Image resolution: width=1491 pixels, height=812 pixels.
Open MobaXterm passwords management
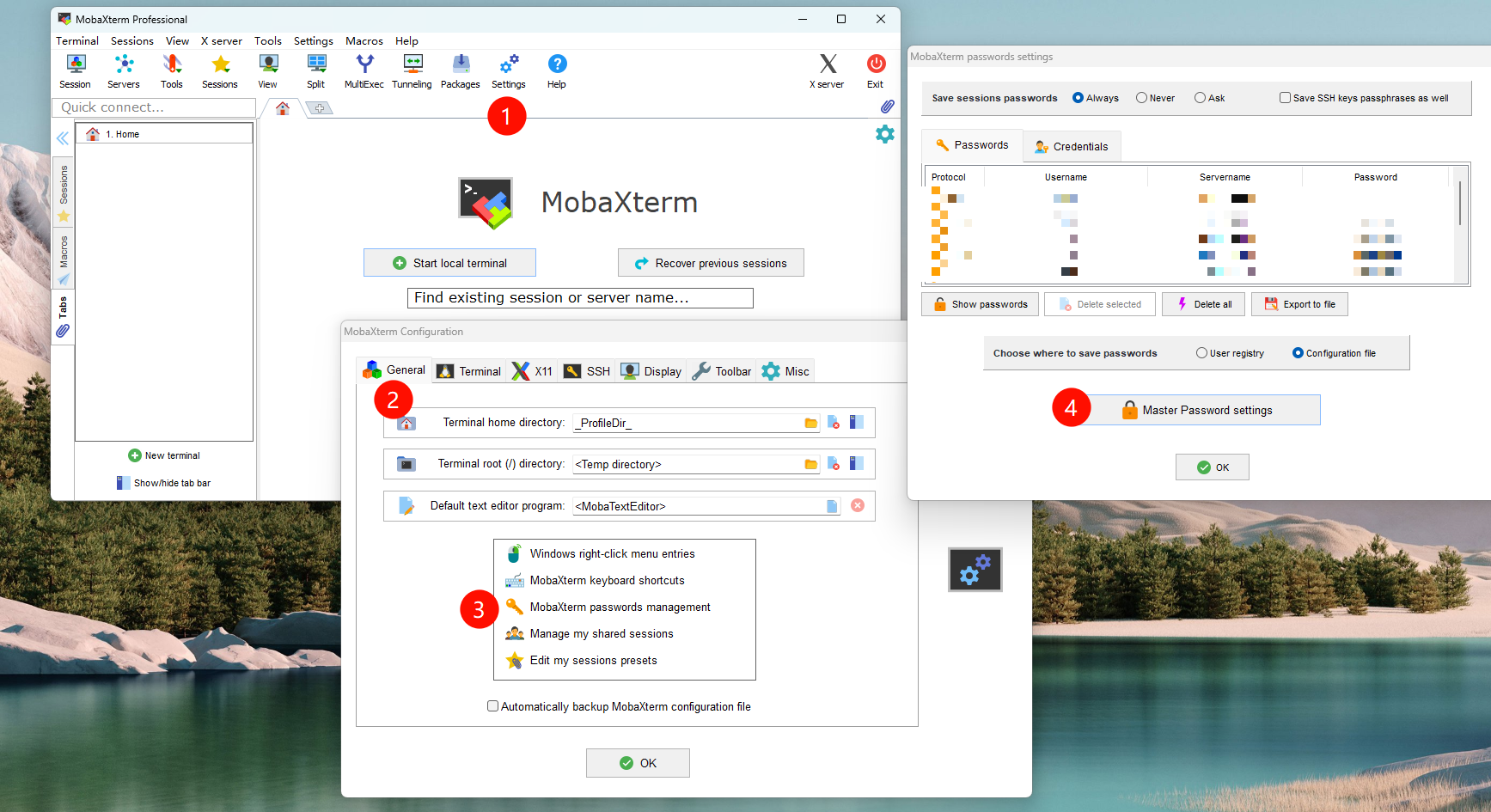[x=608, y=607]
